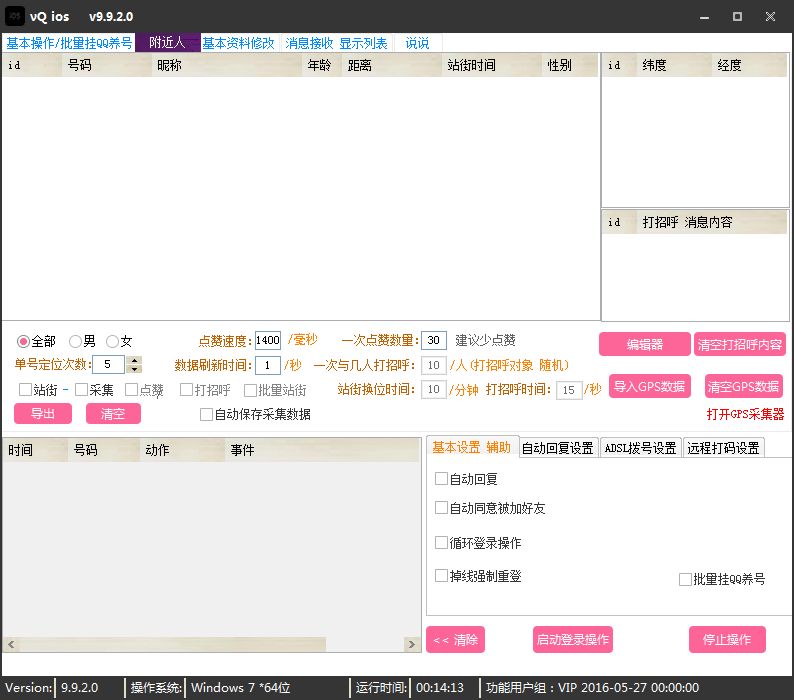
Task: Select the 基本设置 辅助 tab
Action: (x=472, y=447)
